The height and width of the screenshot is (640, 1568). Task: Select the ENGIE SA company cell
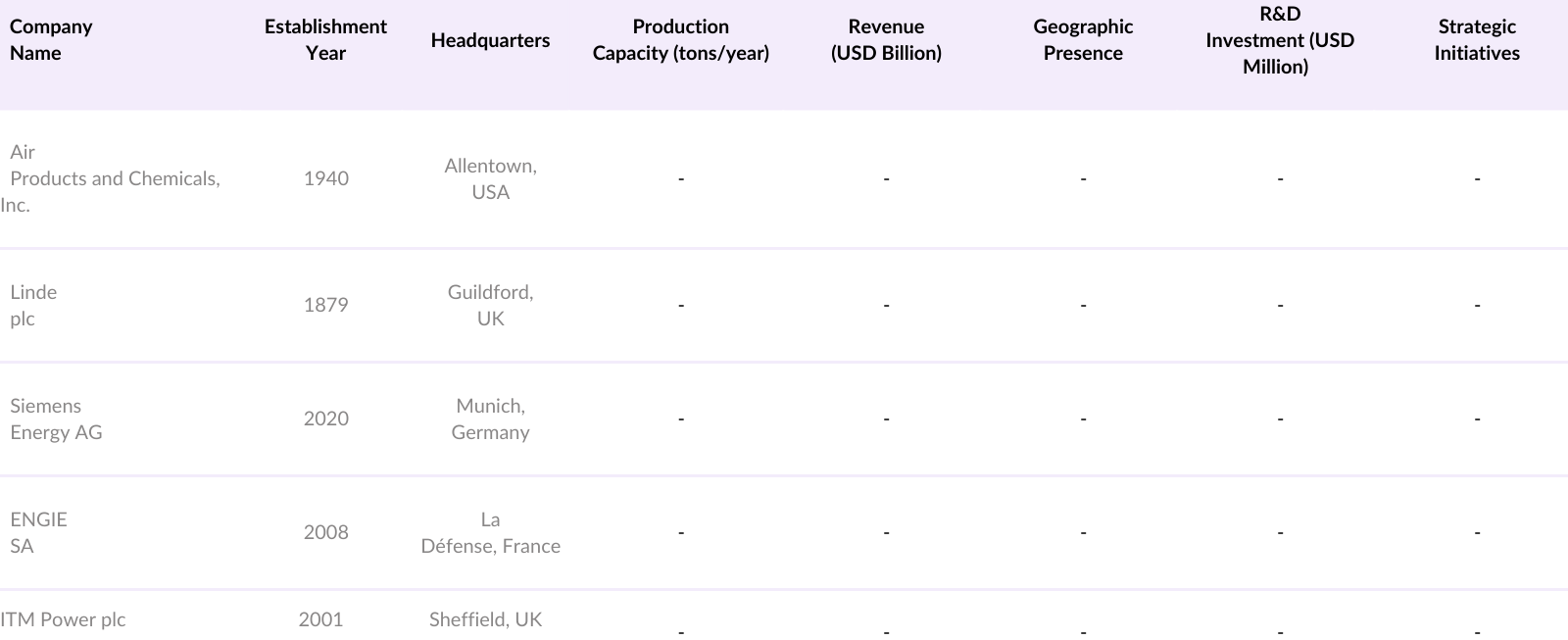click(38, 532)
